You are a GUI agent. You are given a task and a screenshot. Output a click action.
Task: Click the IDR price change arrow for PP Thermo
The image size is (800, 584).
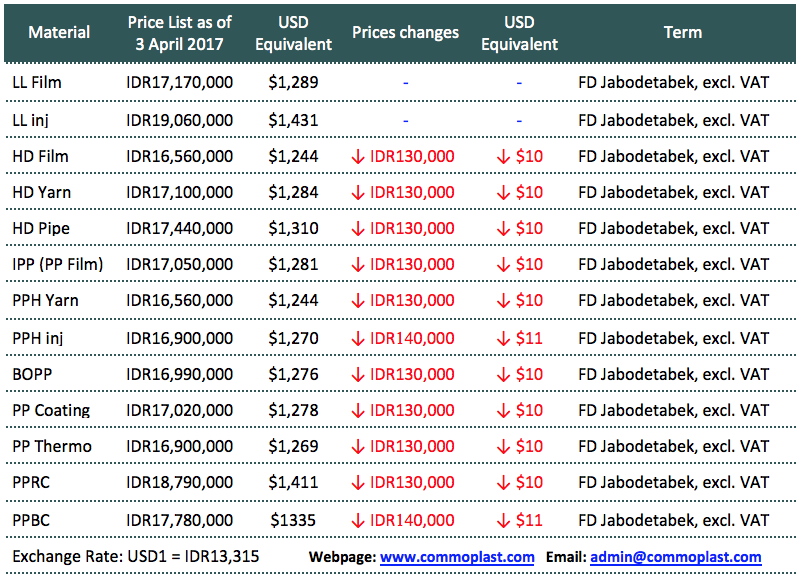coord(358,447)
